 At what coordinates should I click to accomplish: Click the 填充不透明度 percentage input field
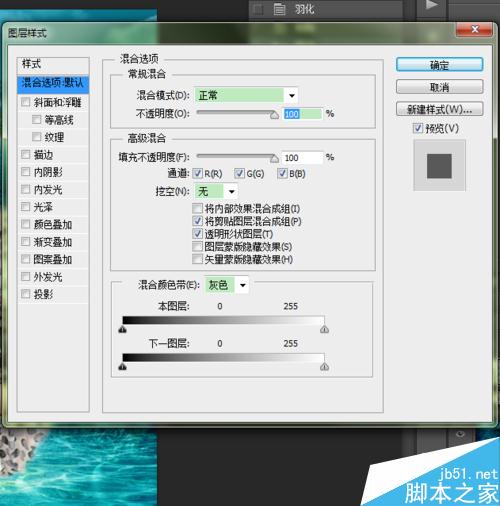point(302,158)
